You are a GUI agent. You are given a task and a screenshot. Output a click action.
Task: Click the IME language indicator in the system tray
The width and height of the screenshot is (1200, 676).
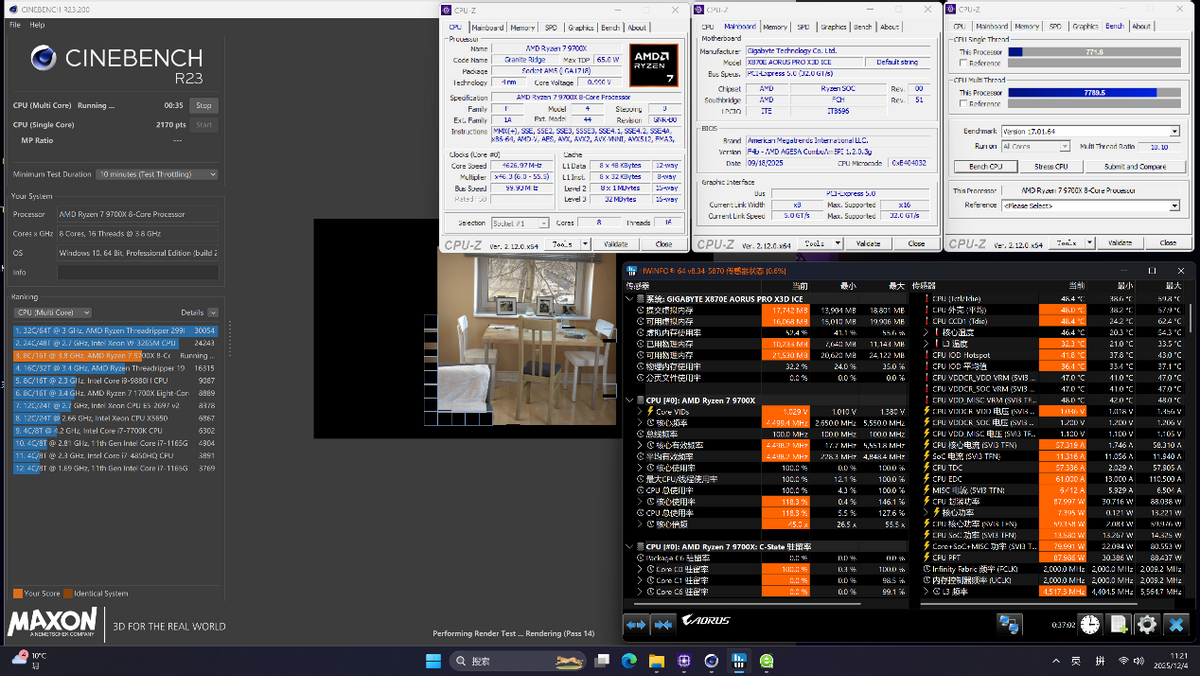(1076, 661)
